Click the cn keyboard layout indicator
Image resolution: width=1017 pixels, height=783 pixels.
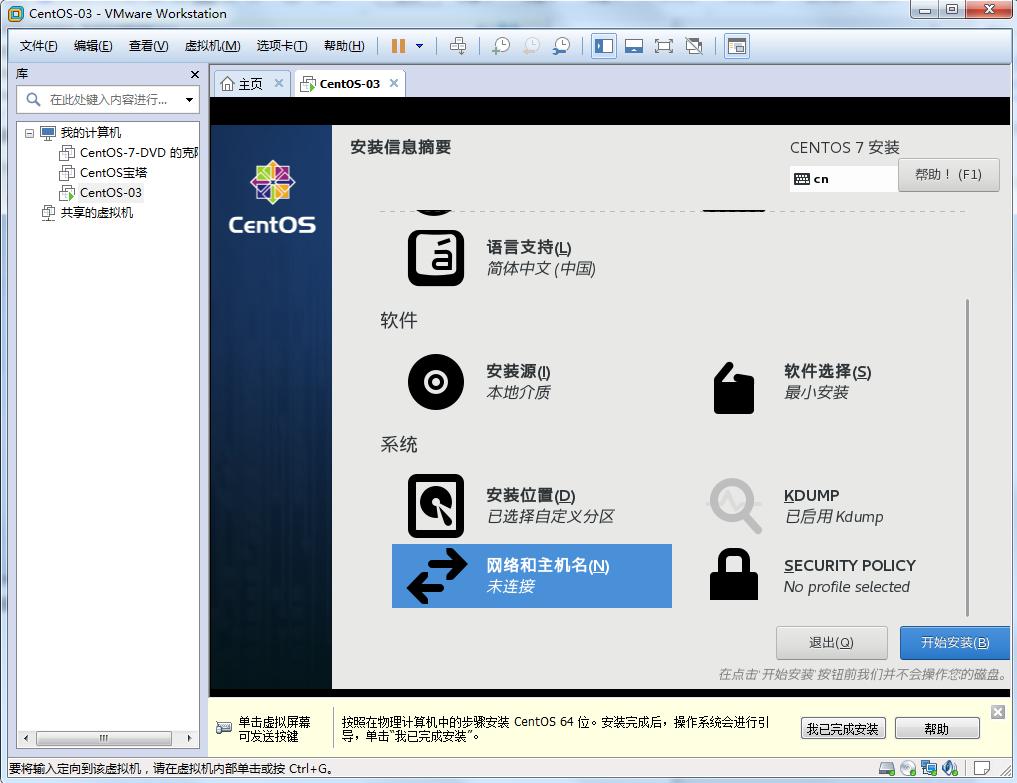pos(843,179)
